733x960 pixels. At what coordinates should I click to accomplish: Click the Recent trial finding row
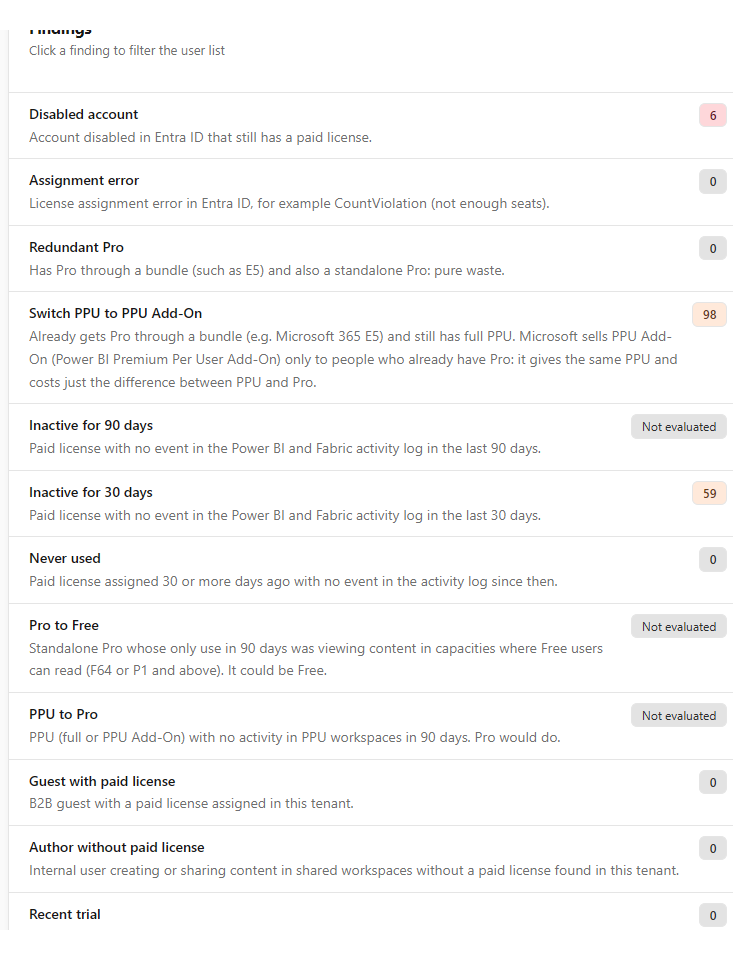pos(370,914)
